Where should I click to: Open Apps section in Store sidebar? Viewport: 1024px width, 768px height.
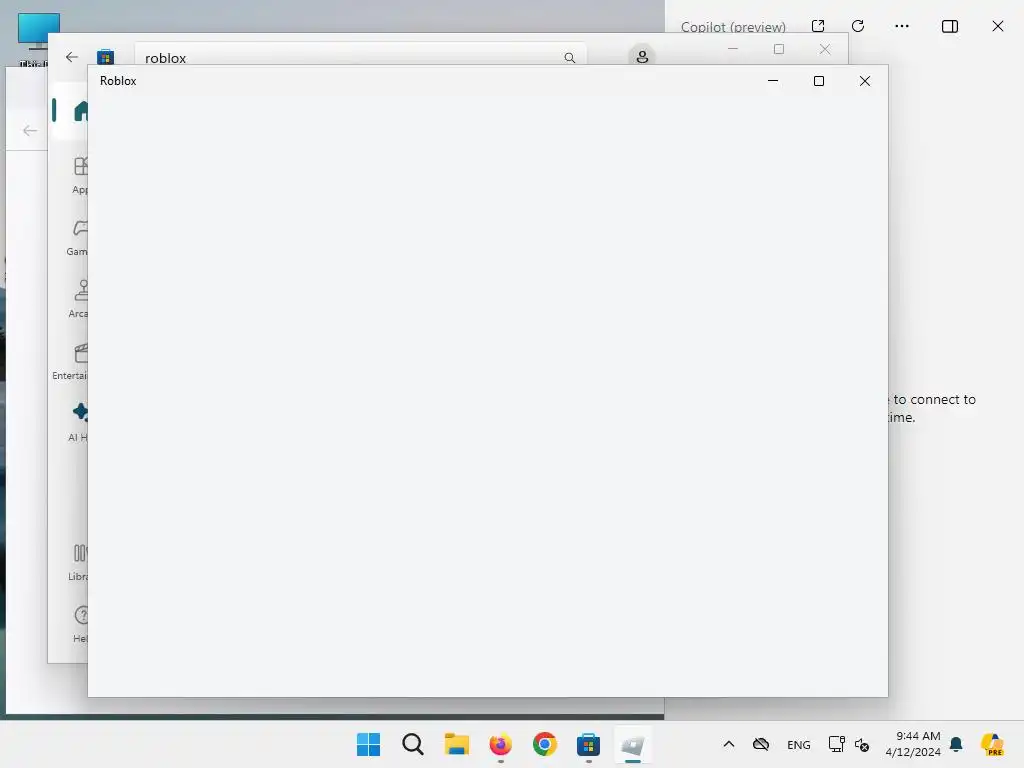point(79,175)
